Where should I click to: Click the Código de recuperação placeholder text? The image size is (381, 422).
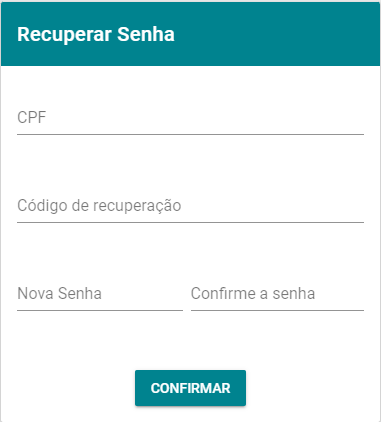99,205
